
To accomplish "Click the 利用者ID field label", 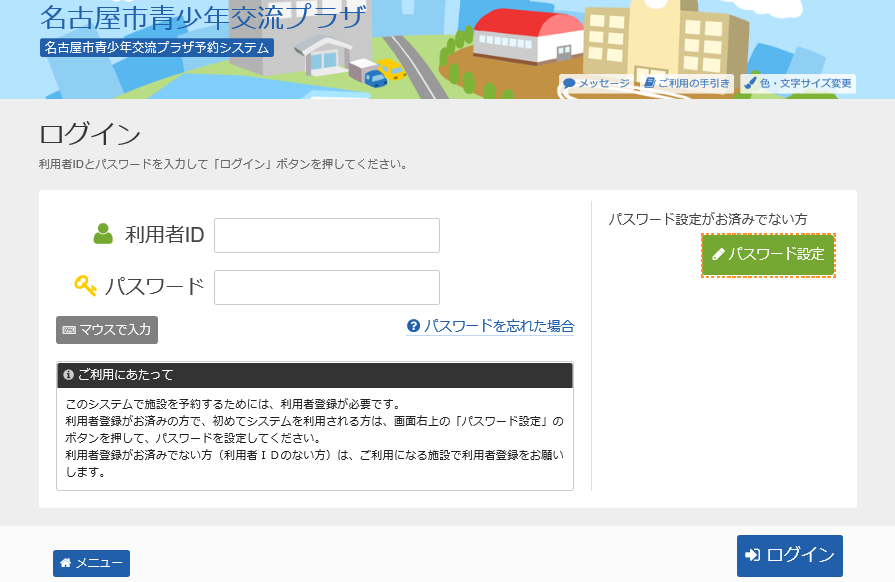I will tap(164, 235).
